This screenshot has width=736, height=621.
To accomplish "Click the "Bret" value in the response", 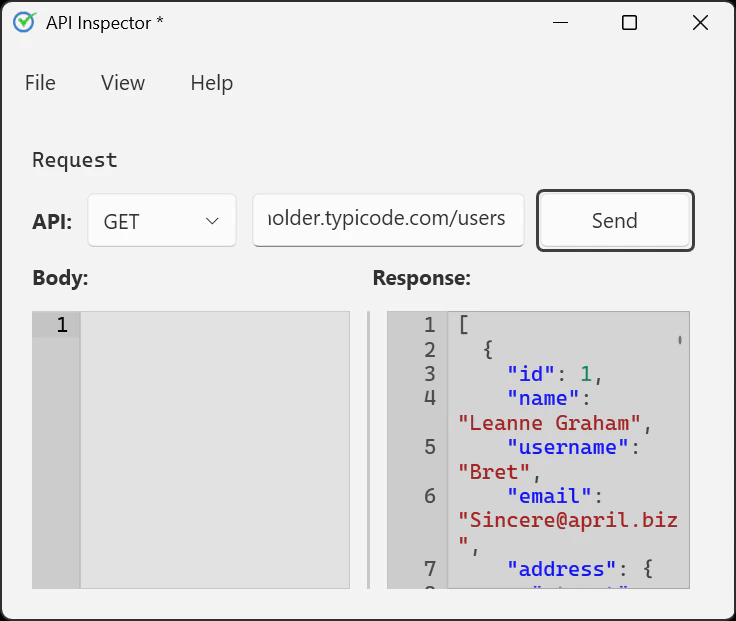I will coord(494,472).
